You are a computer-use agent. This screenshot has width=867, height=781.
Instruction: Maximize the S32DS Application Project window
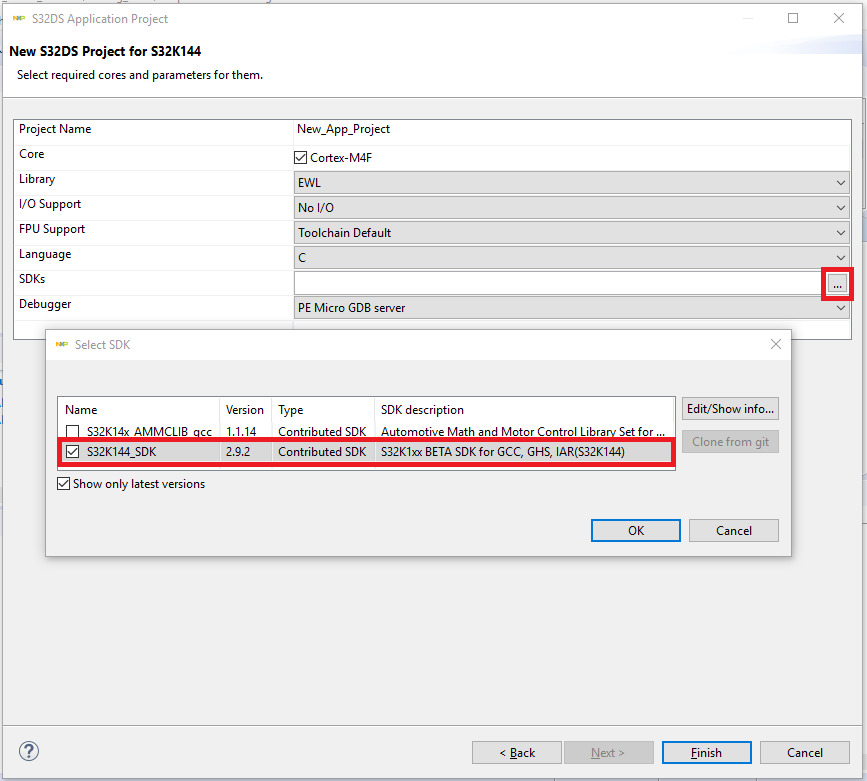click(x=793, y=18)
